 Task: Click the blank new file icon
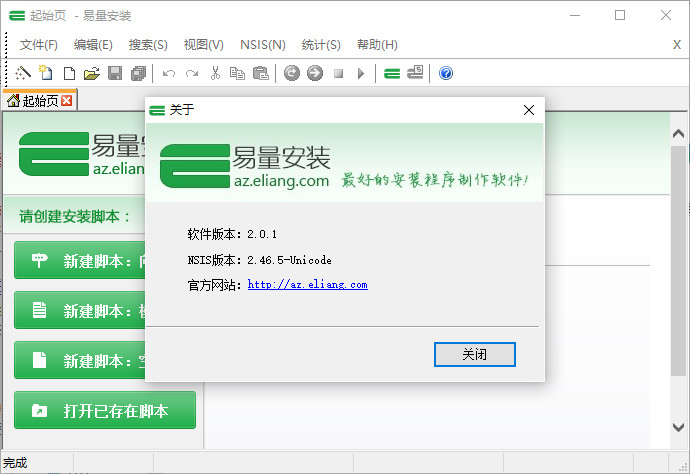[69, 73]
